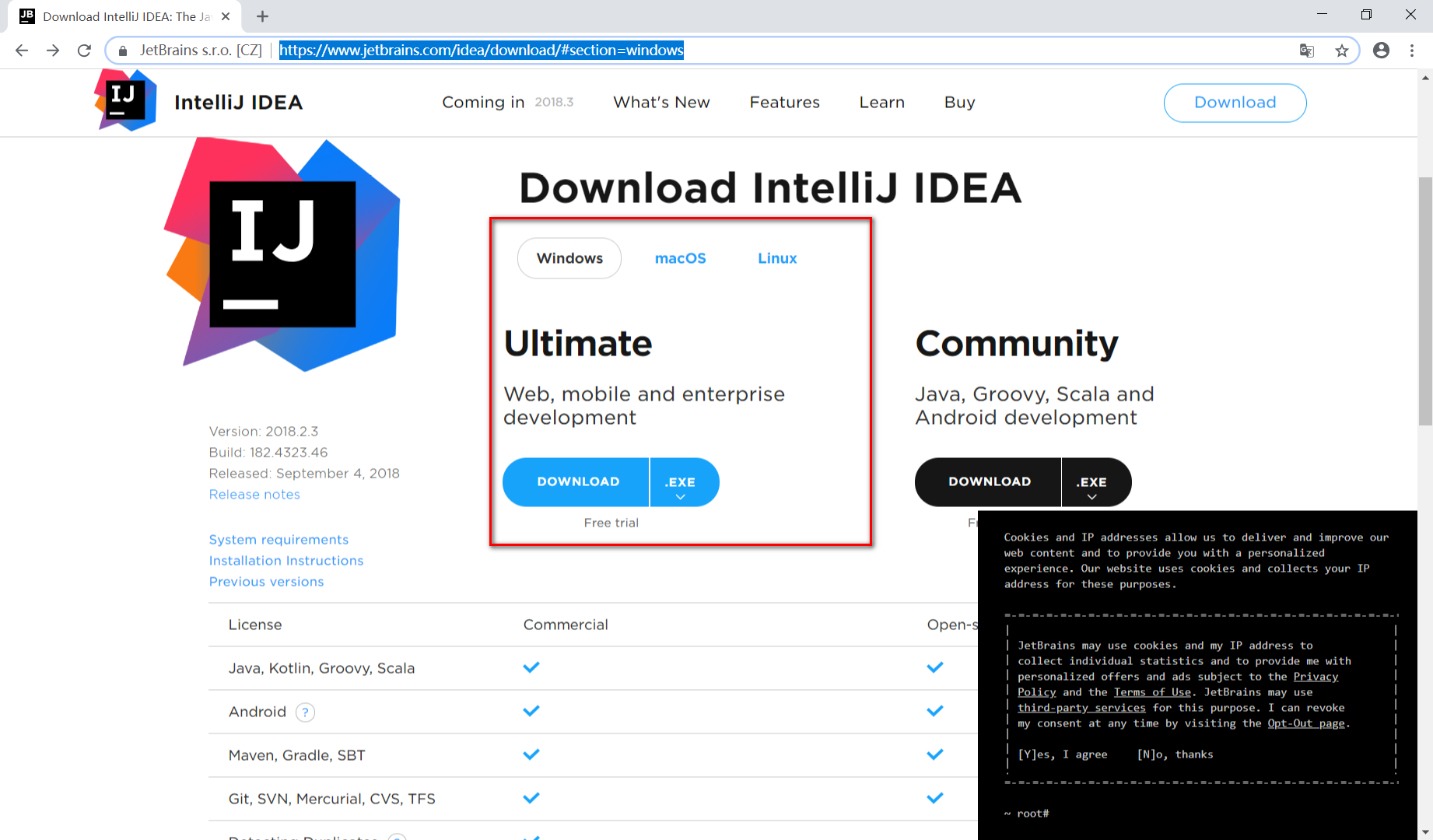Open the third-party services link
This screenshot has height=840, width=1433.
tap(1081, 708)
